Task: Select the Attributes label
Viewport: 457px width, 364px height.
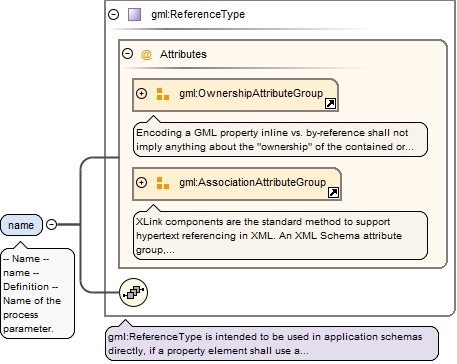Action: point(183,54)
